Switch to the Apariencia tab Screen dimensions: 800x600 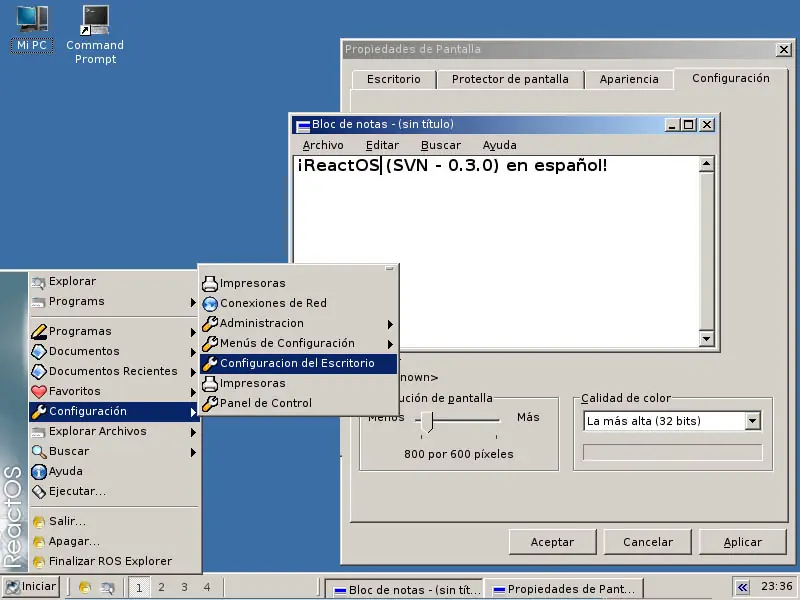pos(629,79)
